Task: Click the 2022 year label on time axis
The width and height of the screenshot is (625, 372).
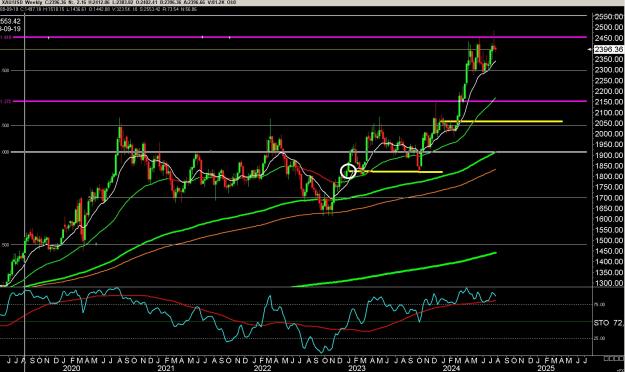Action: tap(262, 368)
